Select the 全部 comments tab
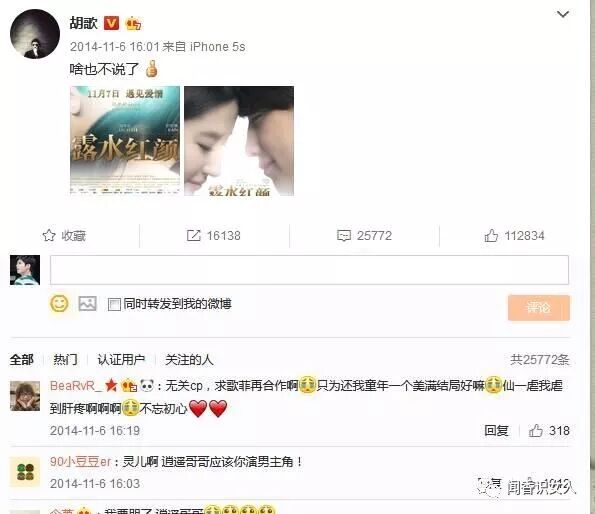The image size is (595, 514). pos(22,359)
